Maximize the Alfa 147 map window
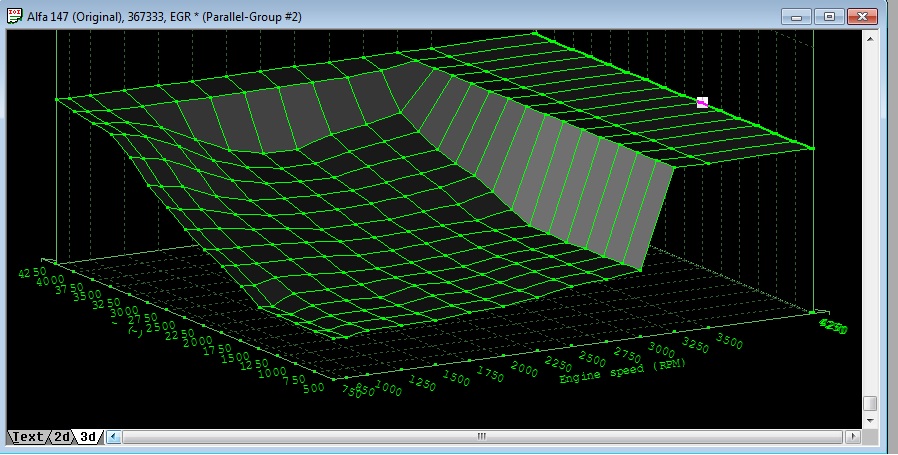The image size is (898, 455). pyautogui.click(x=828, y=17)
